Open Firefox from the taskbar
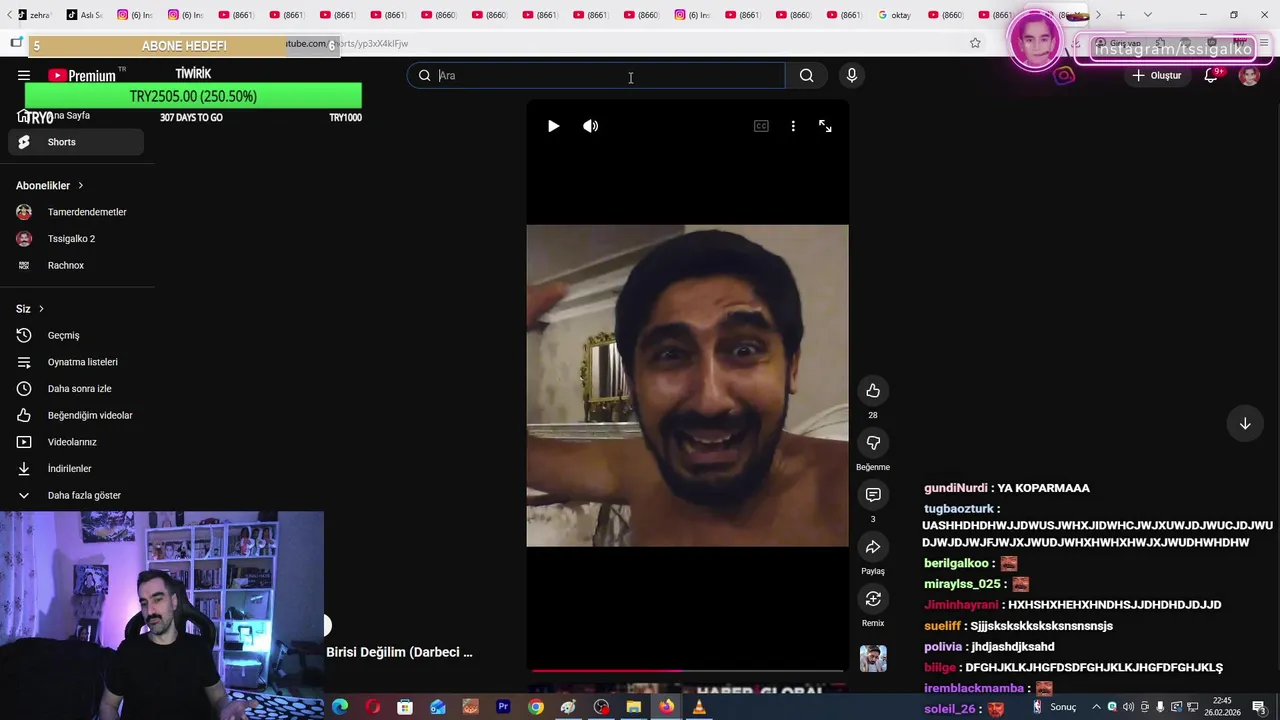 [x=666, y=707]
